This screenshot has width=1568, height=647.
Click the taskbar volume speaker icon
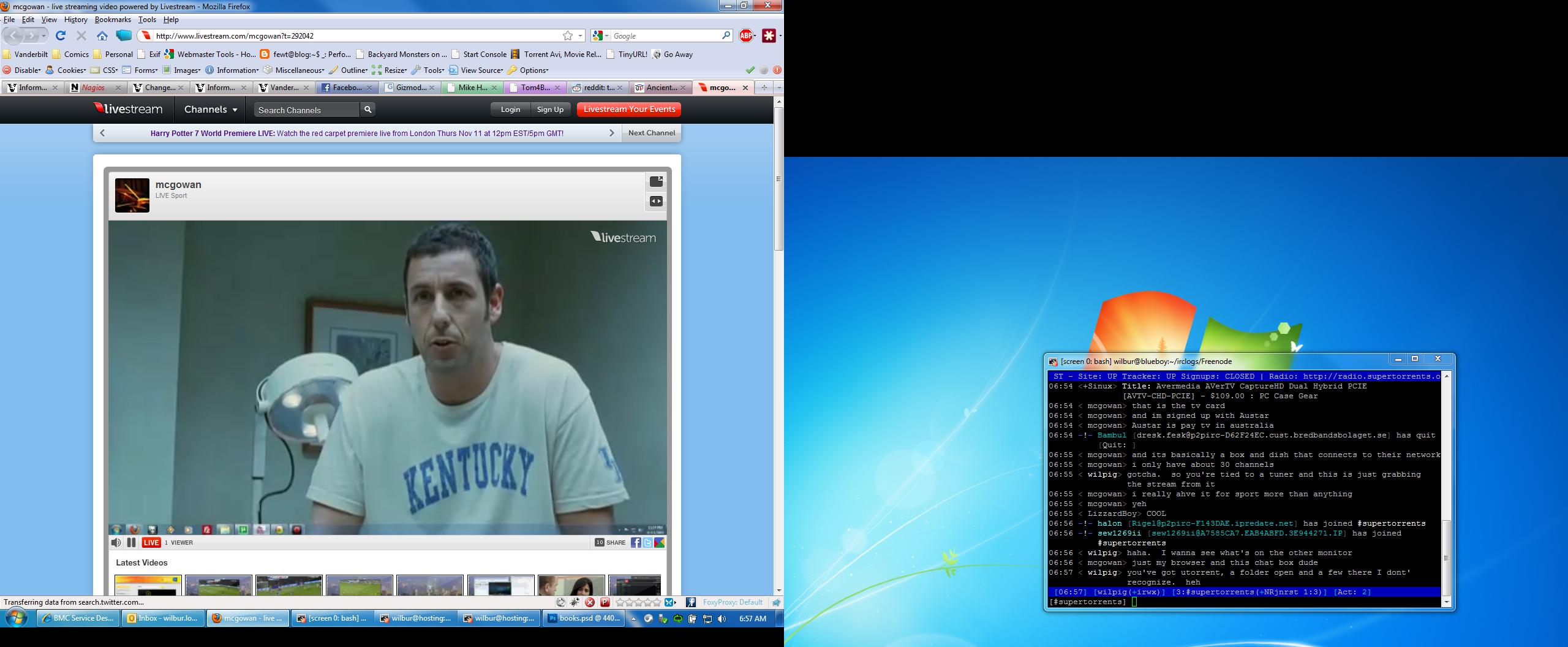click(x=722, y=619)
